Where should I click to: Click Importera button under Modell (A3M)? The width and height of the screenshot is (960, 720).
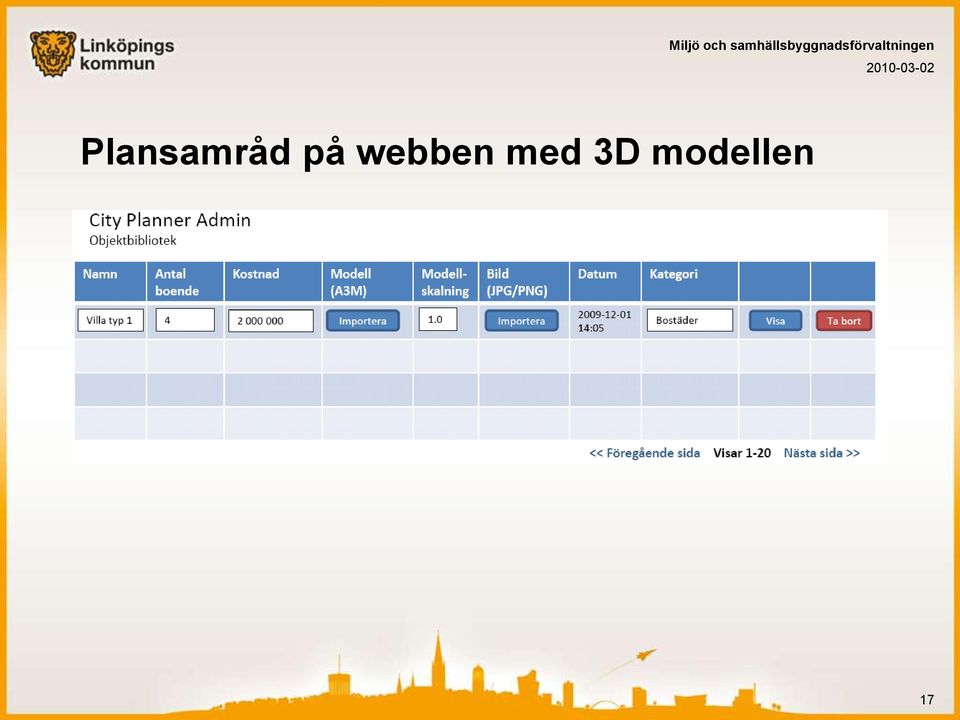(362, 320)
